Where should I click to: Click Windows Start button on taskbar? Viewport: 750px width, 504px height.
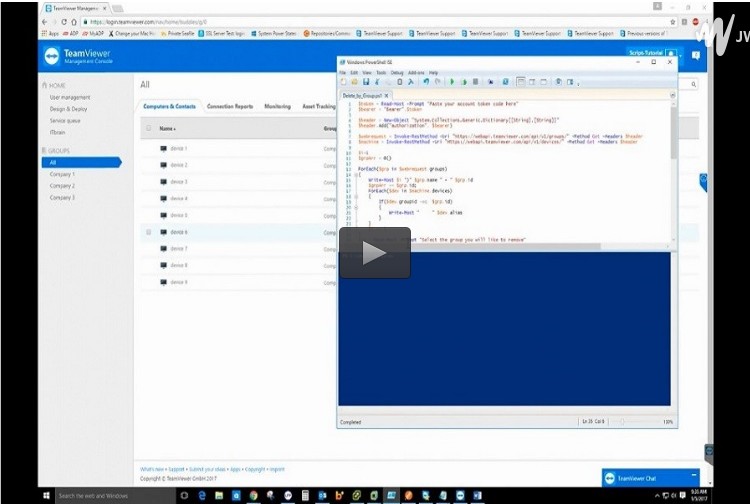pyautogui.click(x=46, y=495)
